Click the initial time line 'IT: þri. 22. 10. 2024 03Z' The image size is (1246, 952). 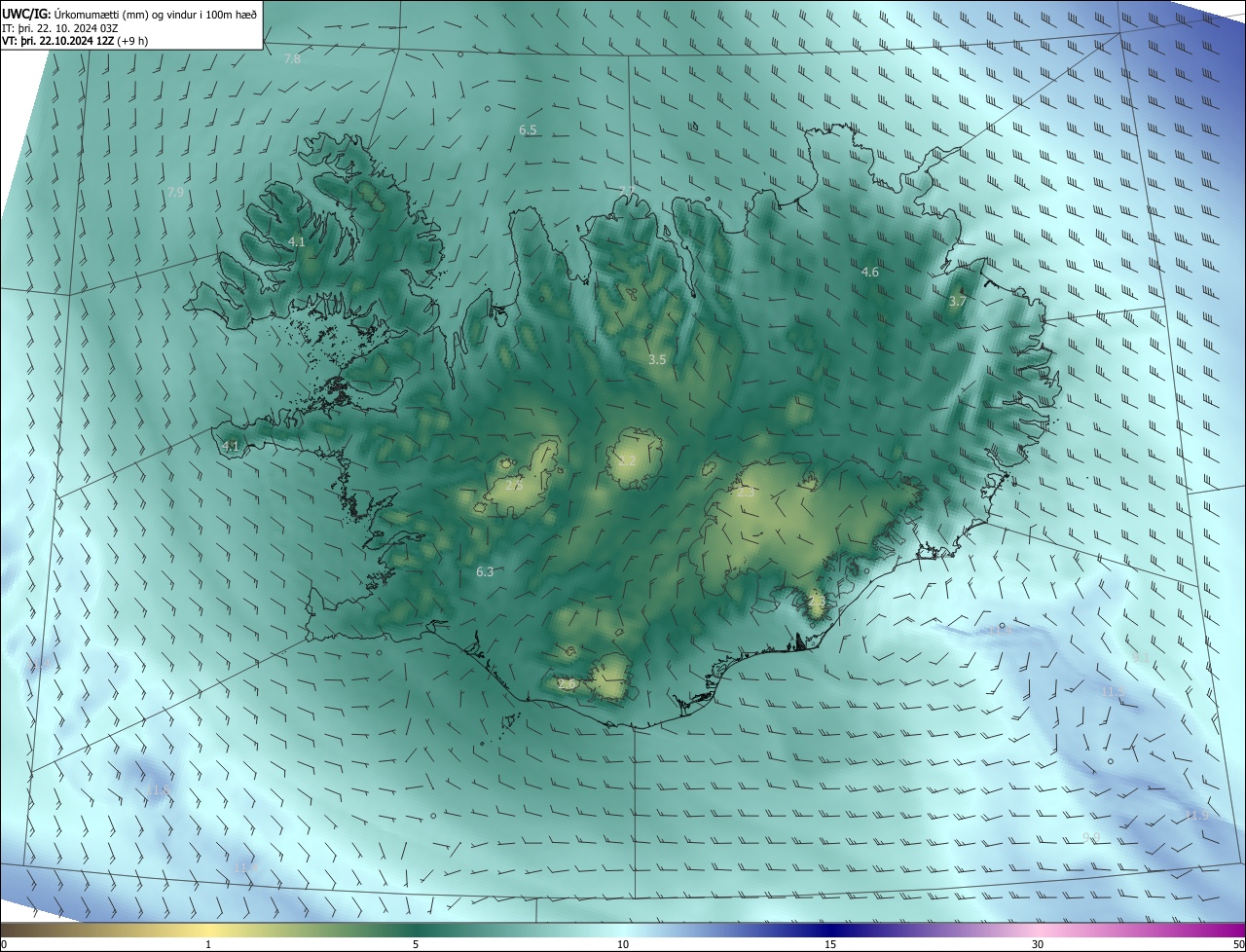(x=60, y=27)
